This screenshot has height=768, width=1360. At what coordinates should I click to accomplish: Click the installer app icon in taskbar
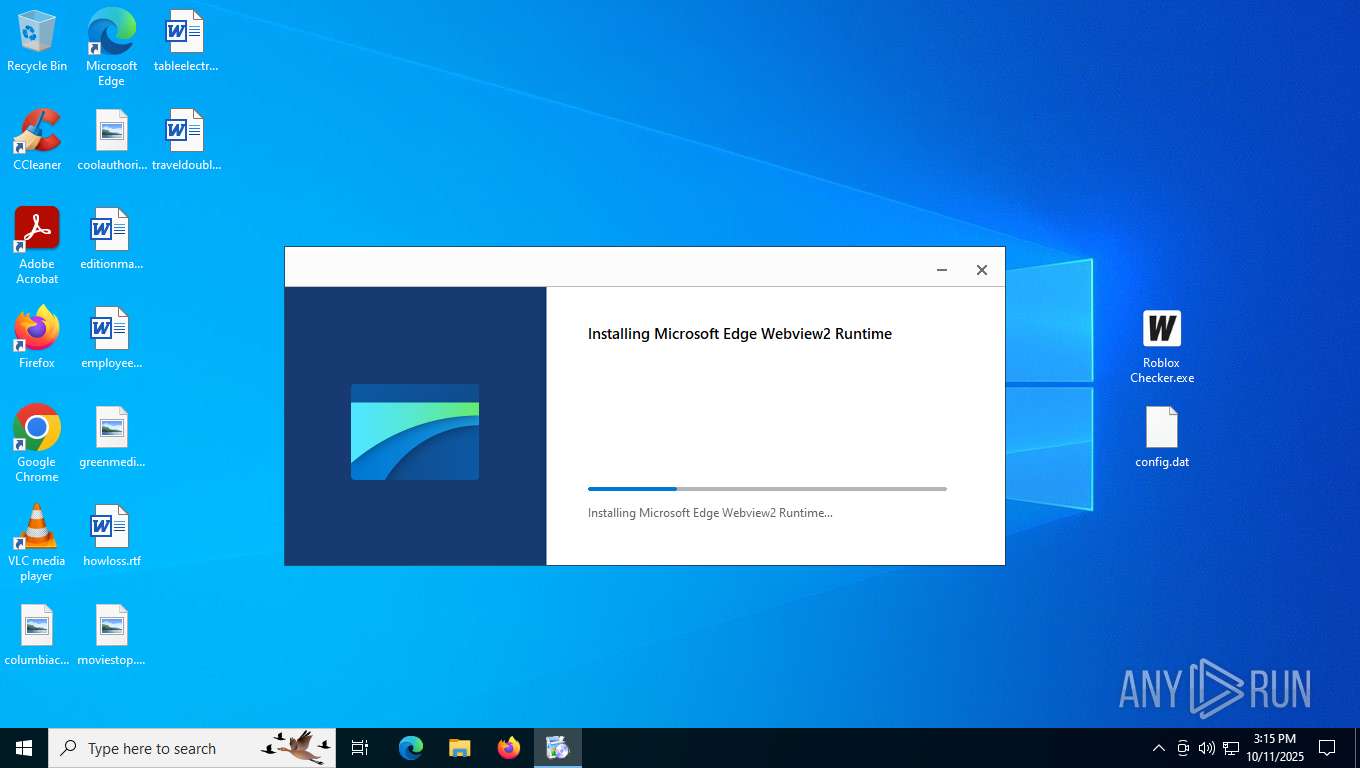click(x=558, y=748)
